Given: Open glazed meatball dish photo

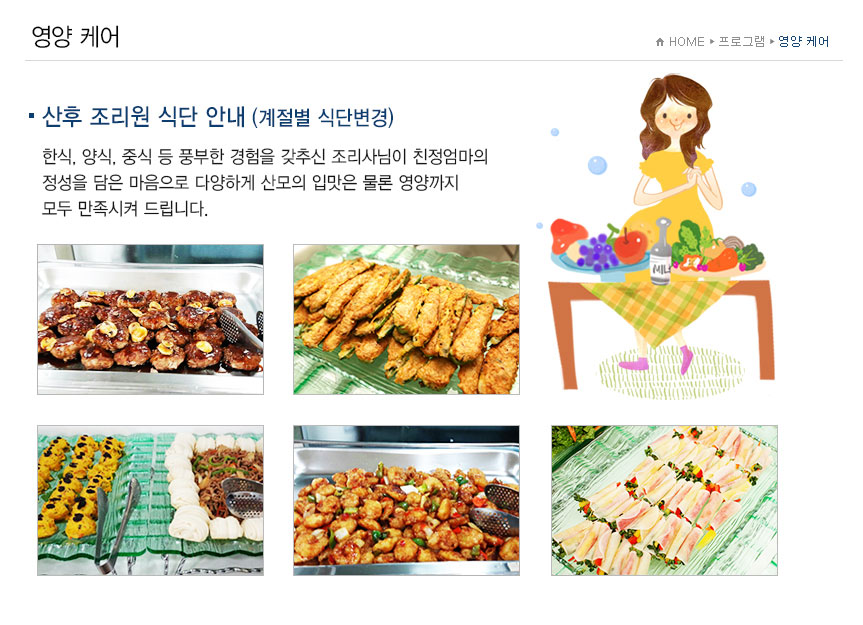Looking at the screenshot, I should (x=150, y=319).
